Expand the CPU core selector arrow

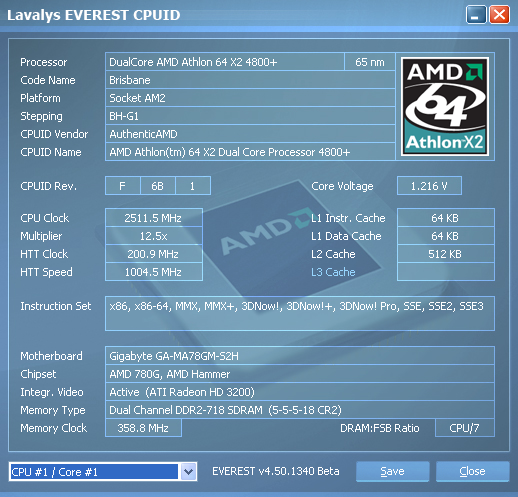tap(188, 472)
